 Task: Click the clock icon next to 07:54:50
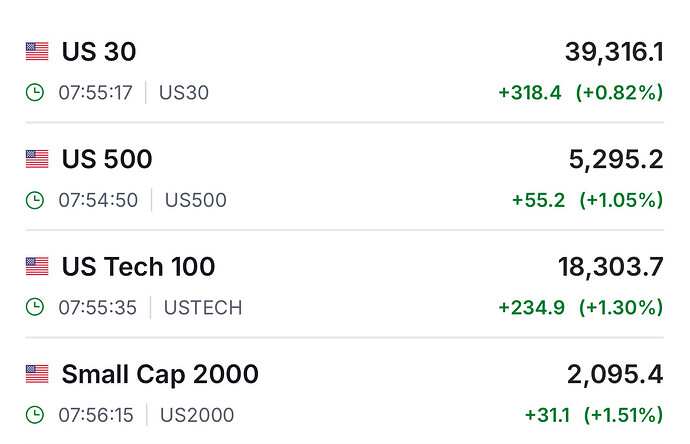pyautogui.click(x=35, y=200)
